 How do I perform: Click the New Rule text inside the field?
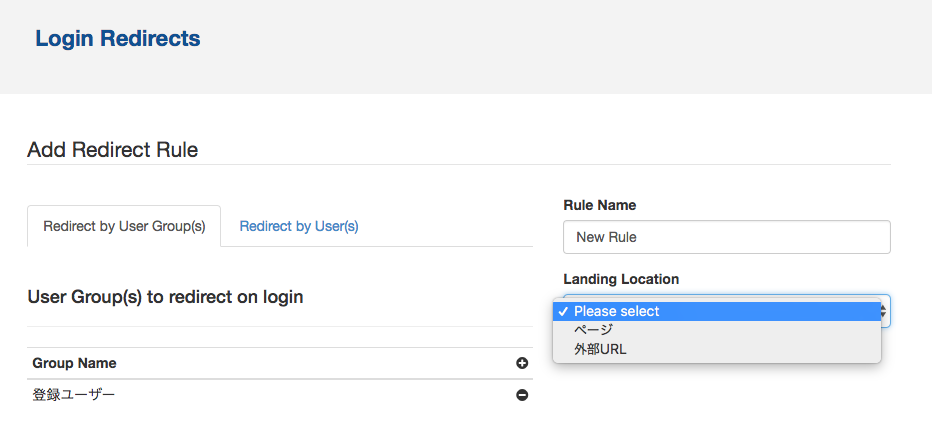click(x=606, y=237)
